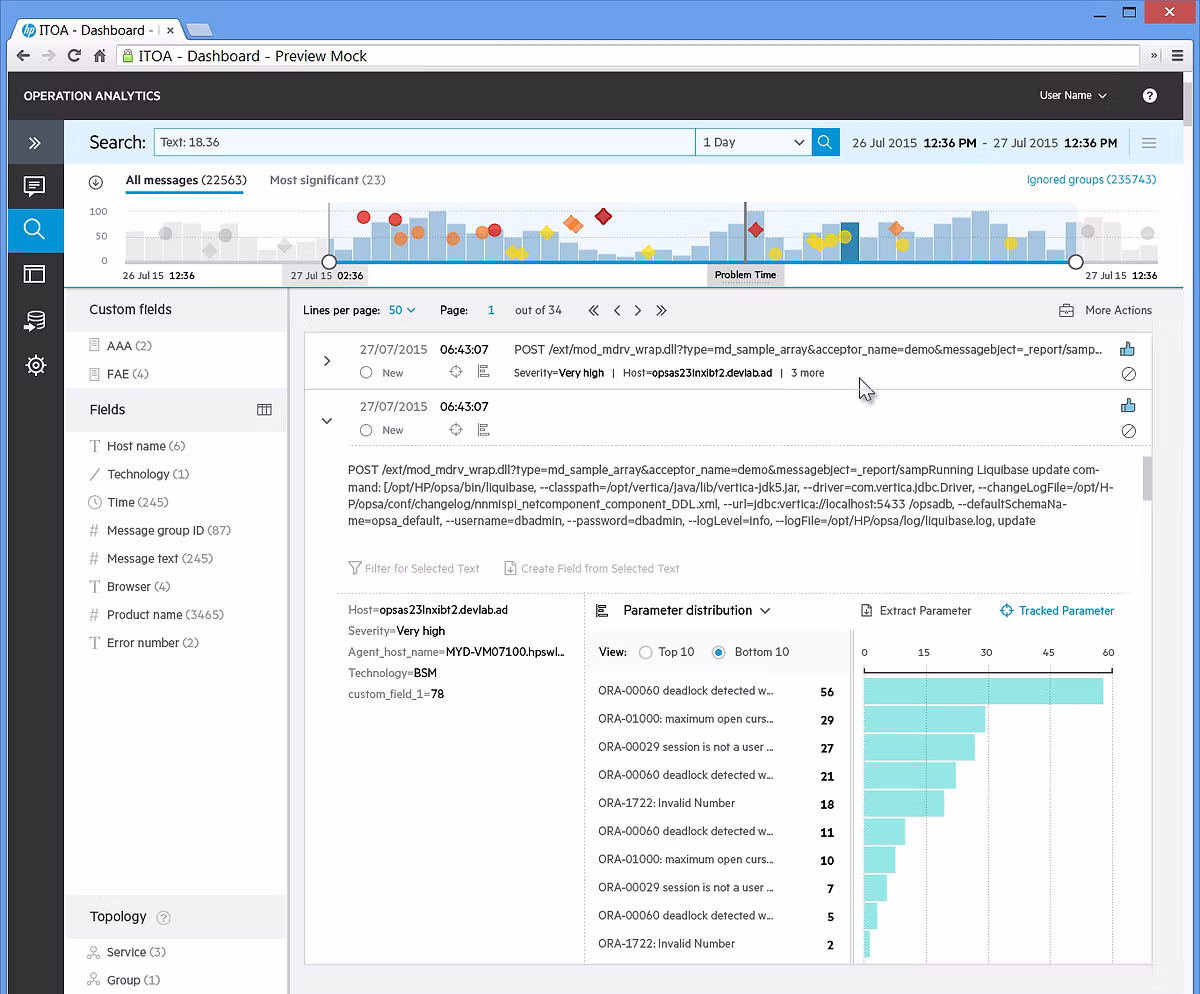
Task: Ignore the first 06:43:07 message with slash circle
Action: [1129, 374]
